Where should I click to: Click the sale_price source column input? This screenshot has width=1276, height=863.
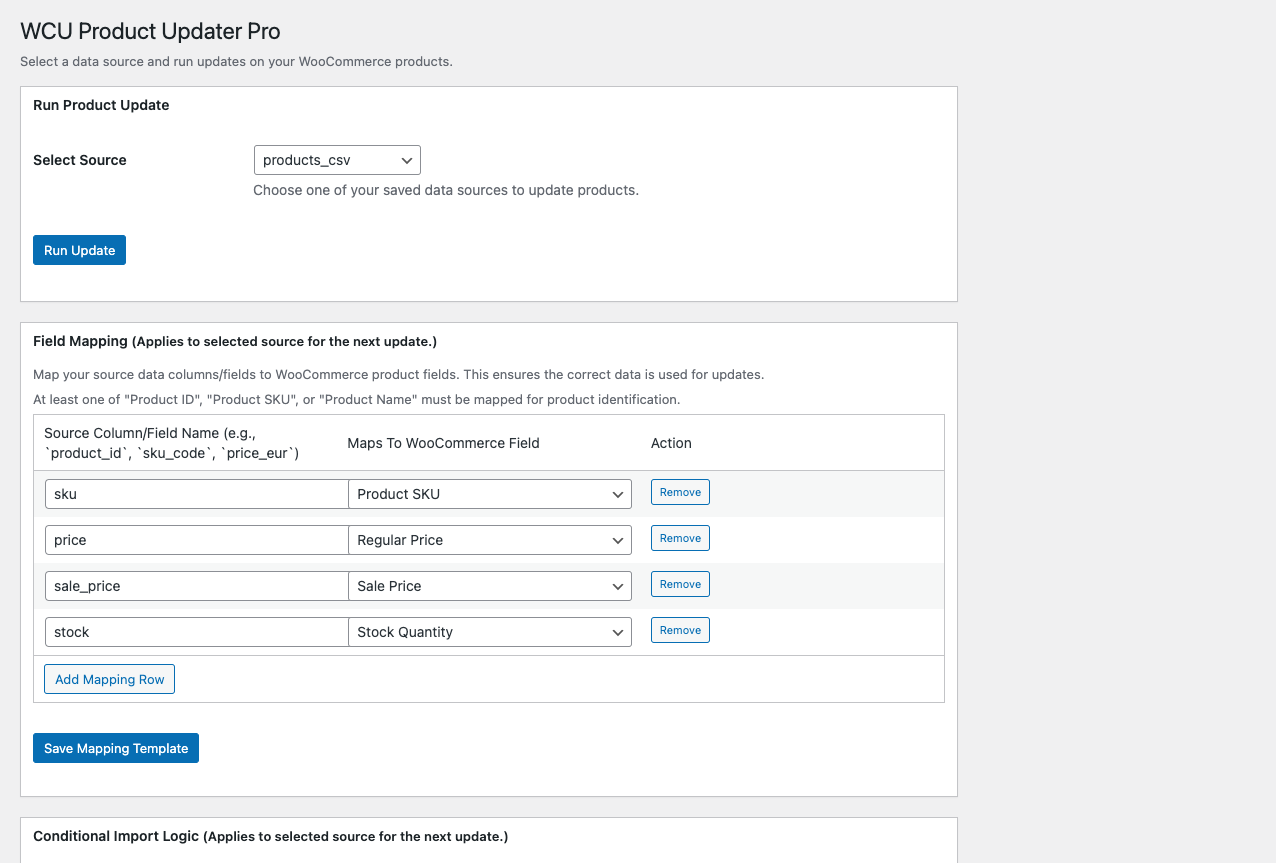coord(196,586)
